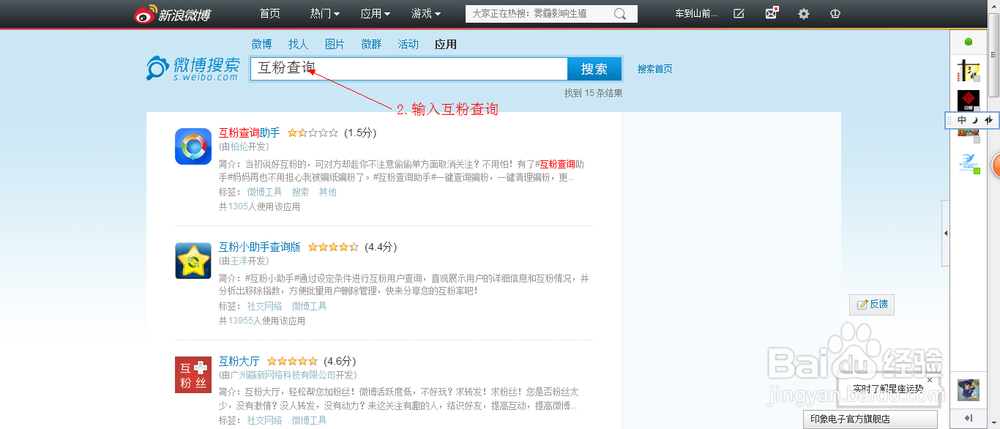Open the 应用 dropdown in top bar

[375, 13]
